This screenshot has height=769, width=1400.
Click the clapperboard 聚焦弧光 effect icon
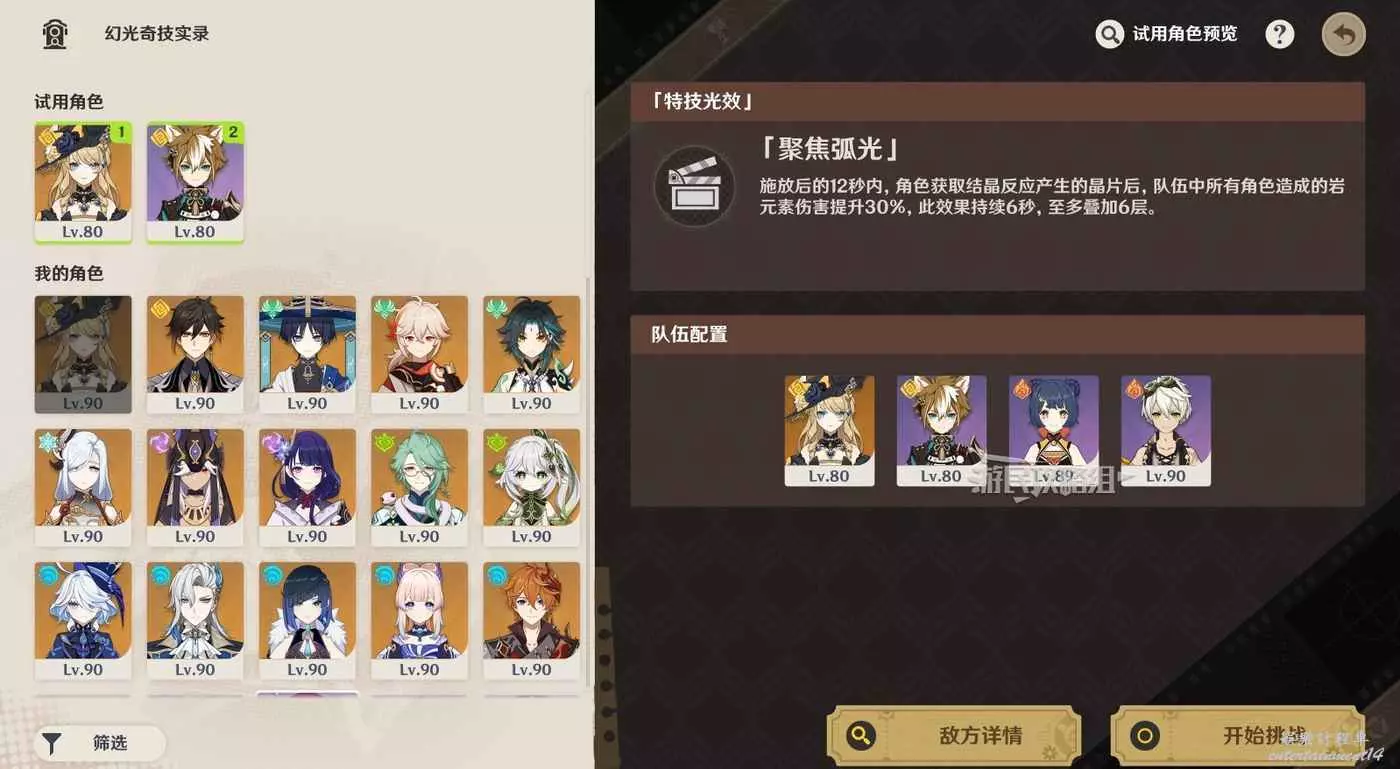(x=688, y=184)
